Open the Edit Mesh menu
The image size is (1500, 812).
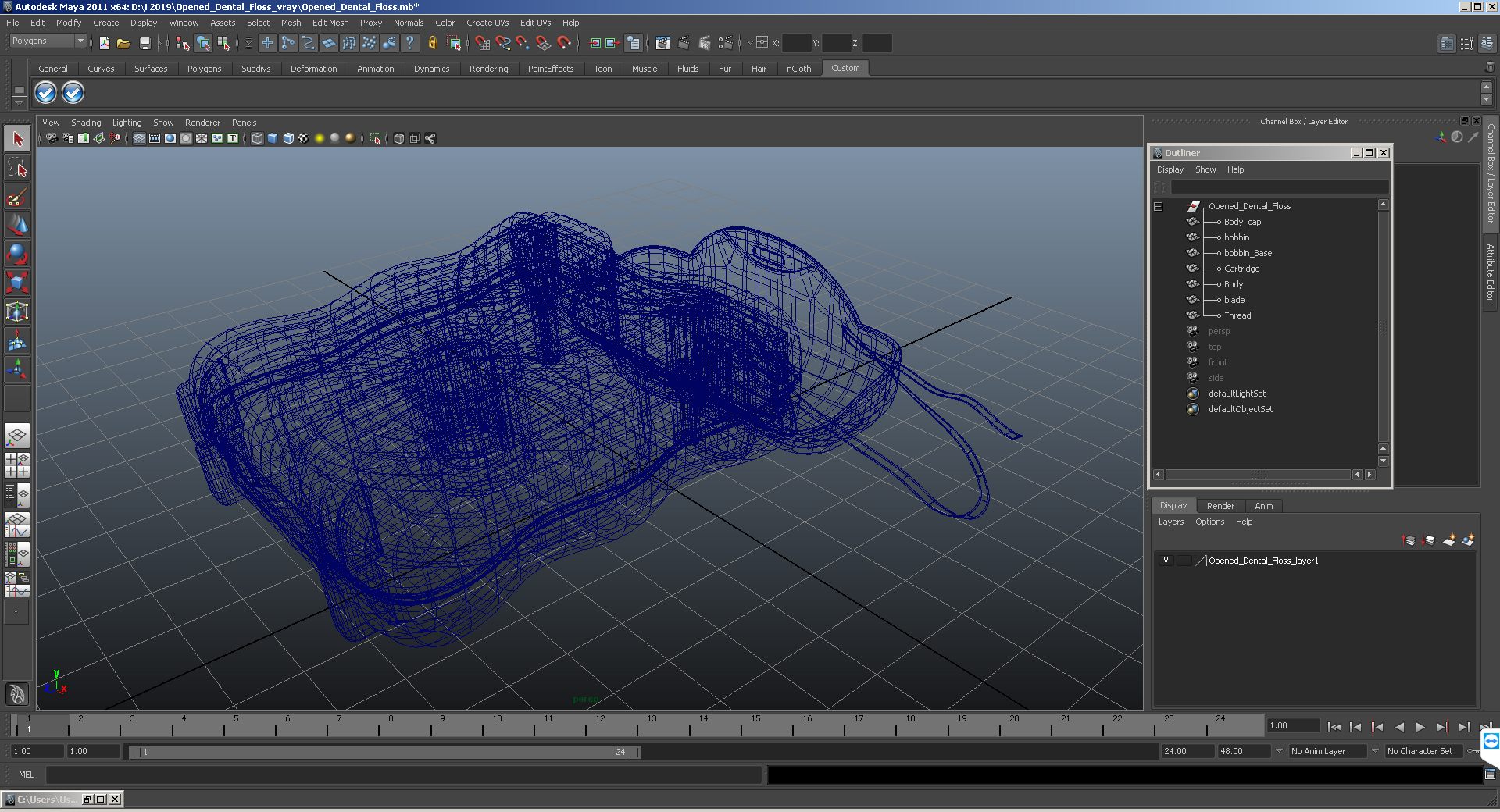(330, 23)
